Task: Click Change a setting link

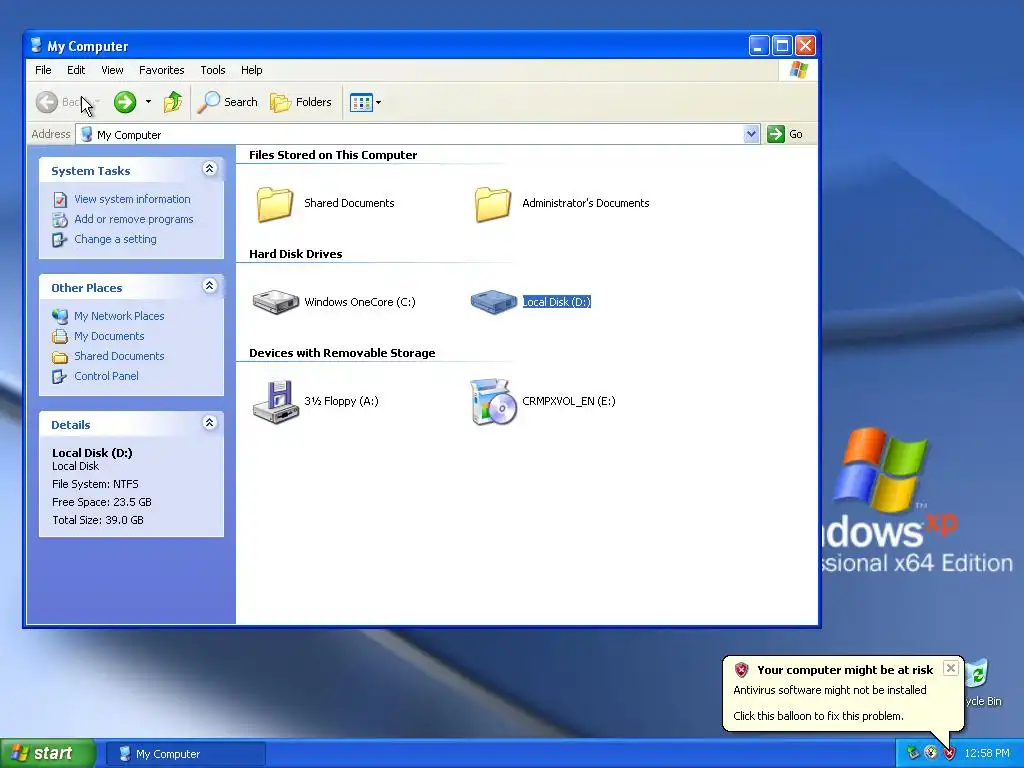Action: (x=115, y=239)
